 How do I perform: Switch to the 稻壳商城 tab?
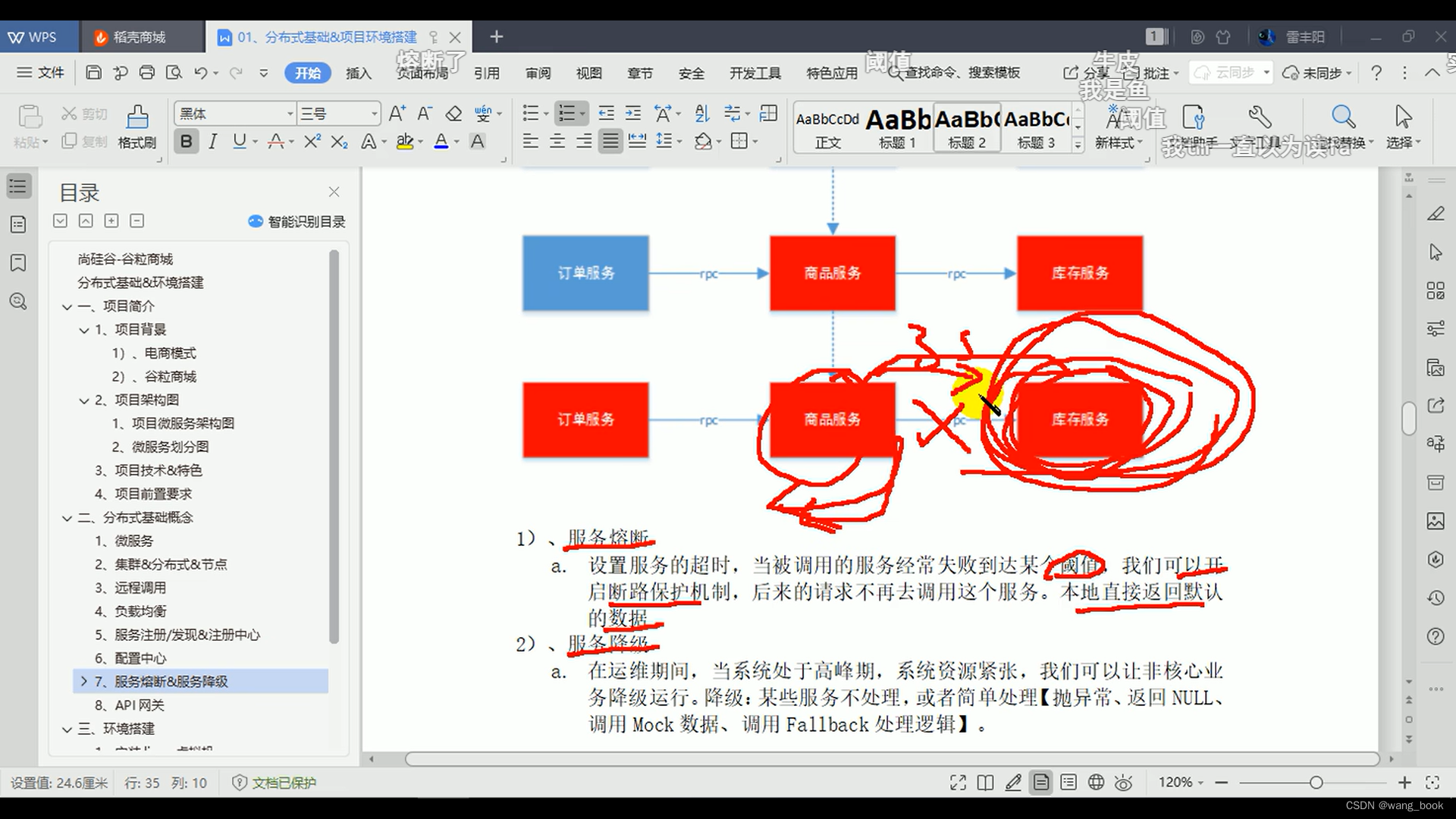point(141,36)
